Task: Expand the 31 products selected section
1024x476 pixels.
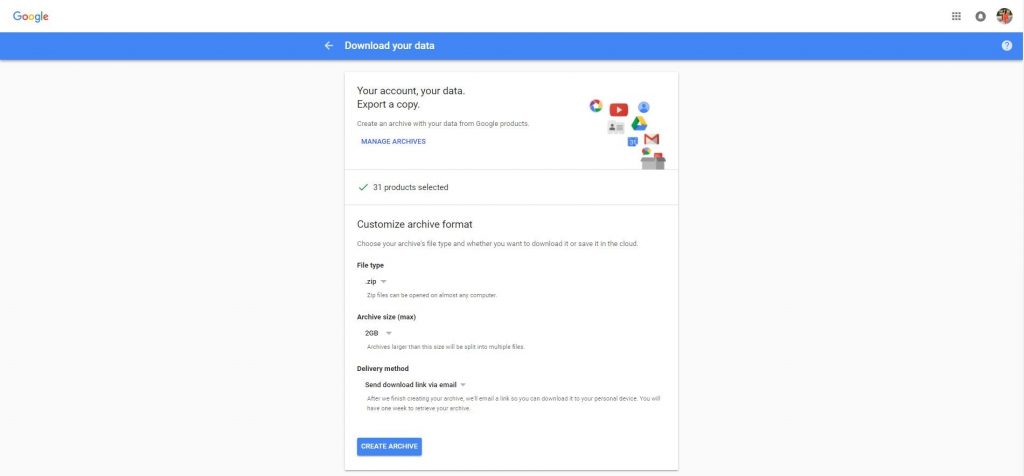Action: point(511,187)
